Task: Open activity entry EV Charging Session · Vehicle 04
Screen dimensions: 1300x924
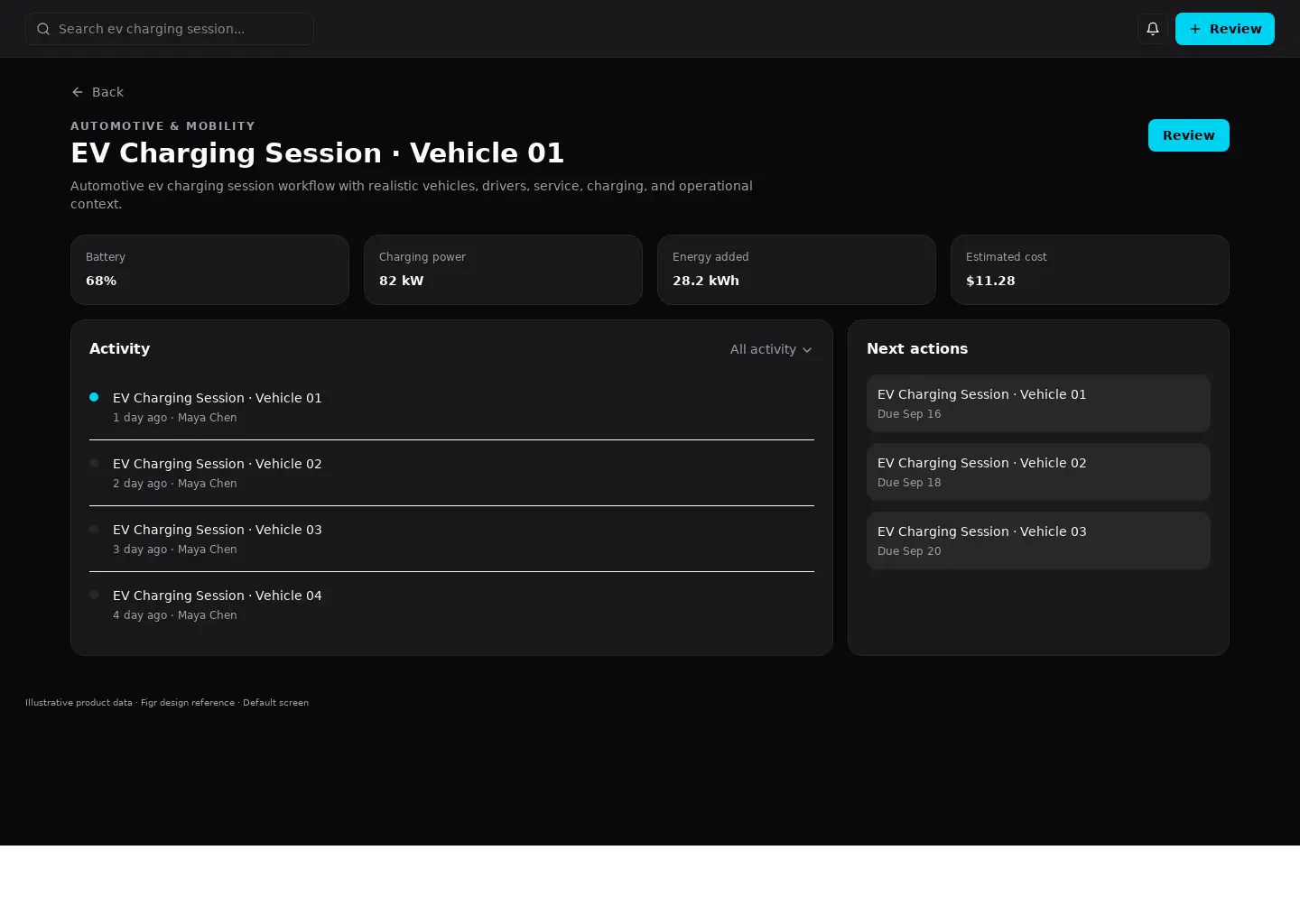Action: [x=451, y=605]
